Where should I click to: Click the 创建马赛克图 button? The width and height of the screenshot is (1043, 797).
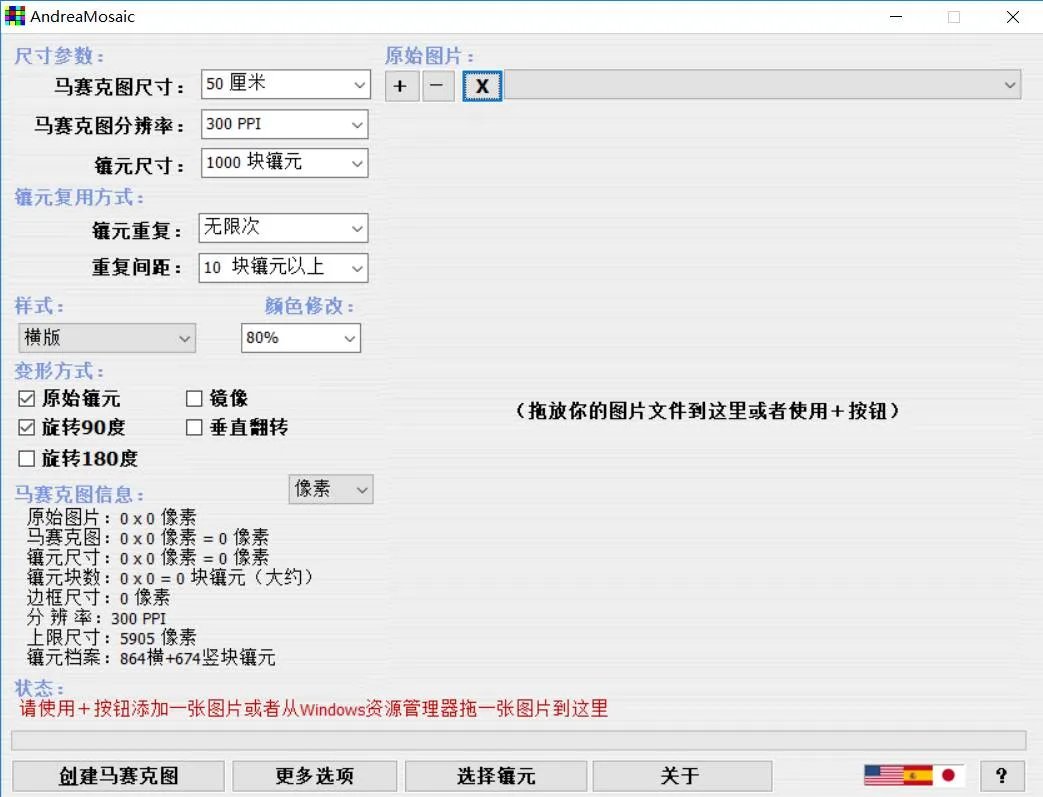click(x=118, y=776)
